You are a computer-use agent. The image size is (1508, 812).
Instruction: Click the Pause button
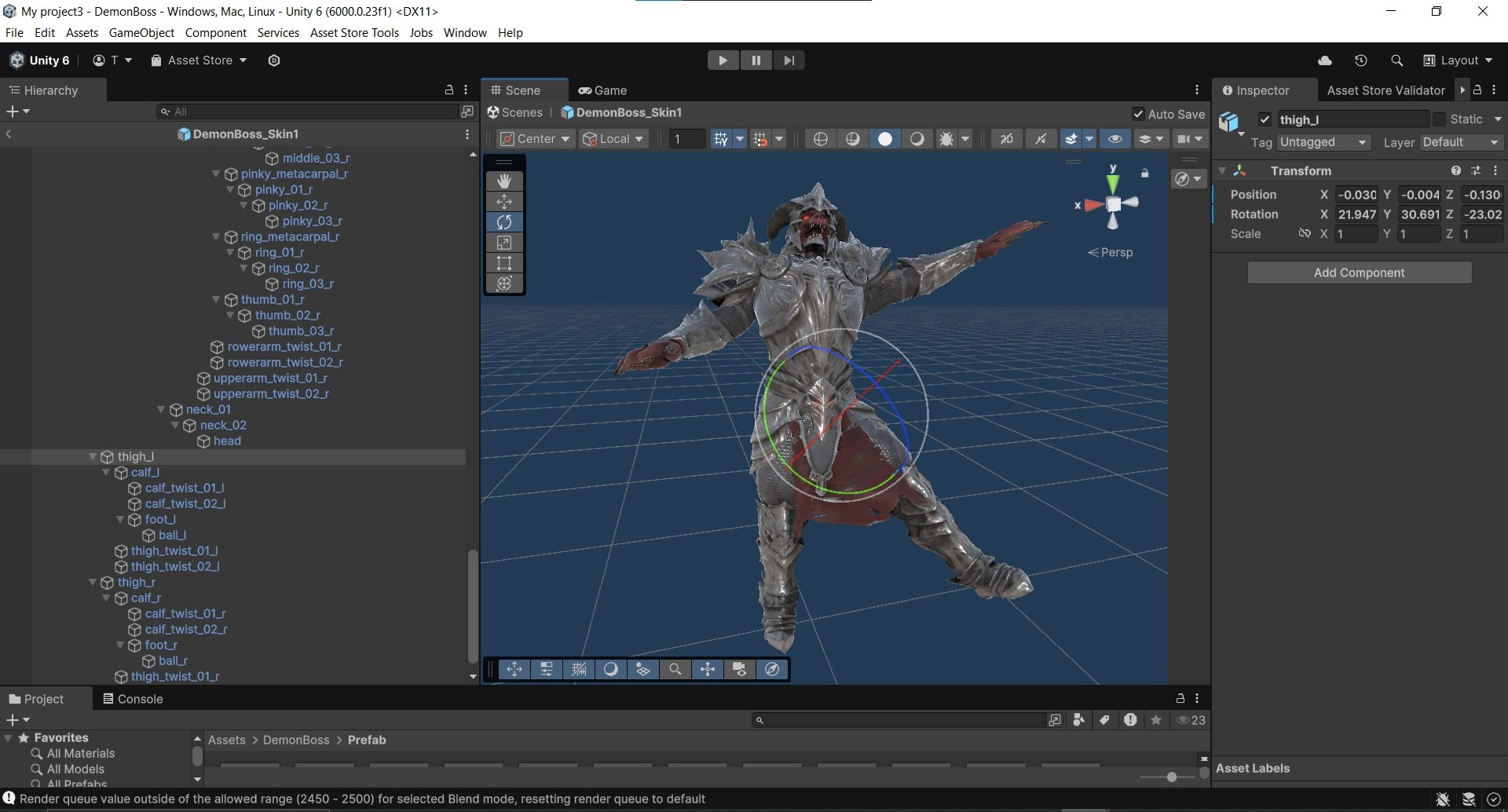point(756,60)
